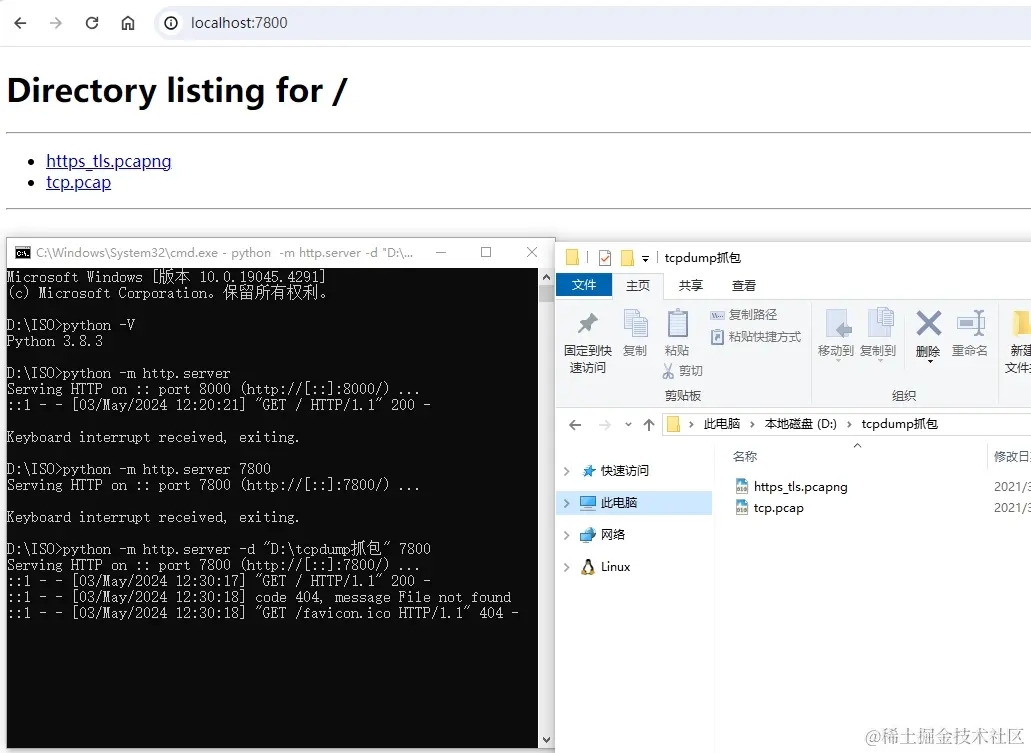The image size is (1031, 753).
Task: Open the https_tls.pcapng link
Action: click(109, 161)
